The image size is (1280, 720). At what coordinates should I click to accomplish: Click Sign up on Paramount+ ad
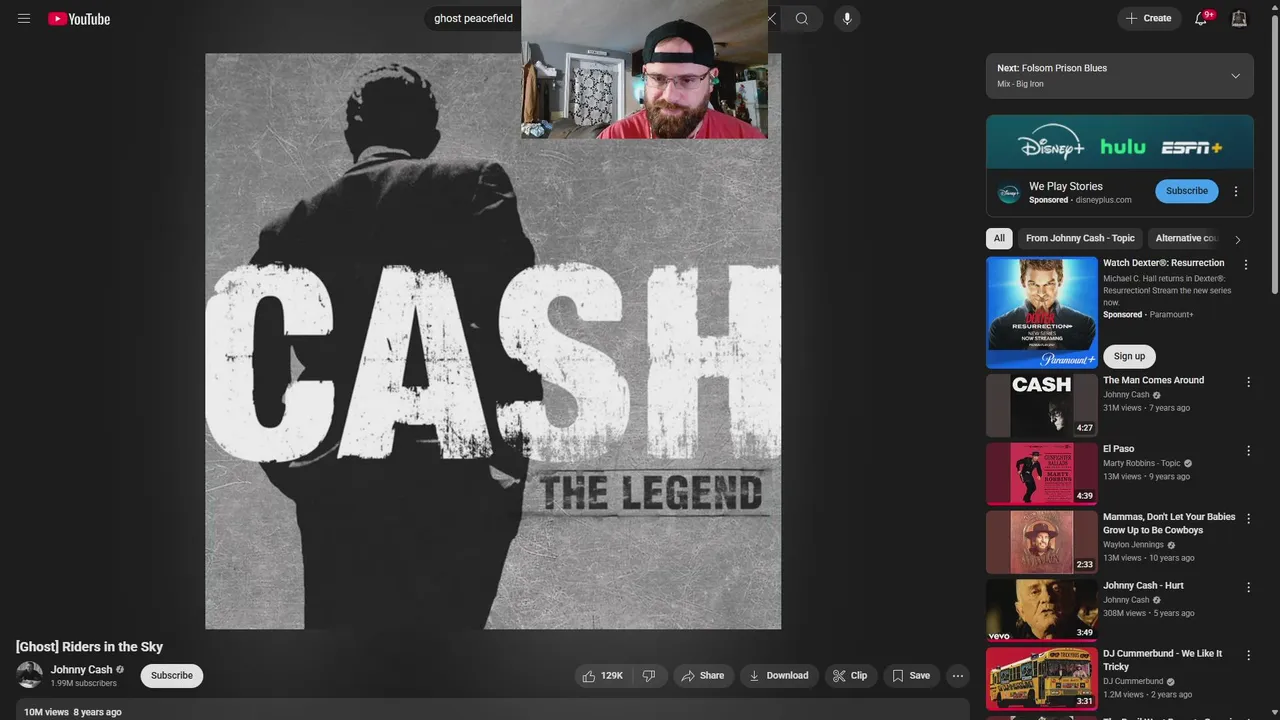(1129, 356)
